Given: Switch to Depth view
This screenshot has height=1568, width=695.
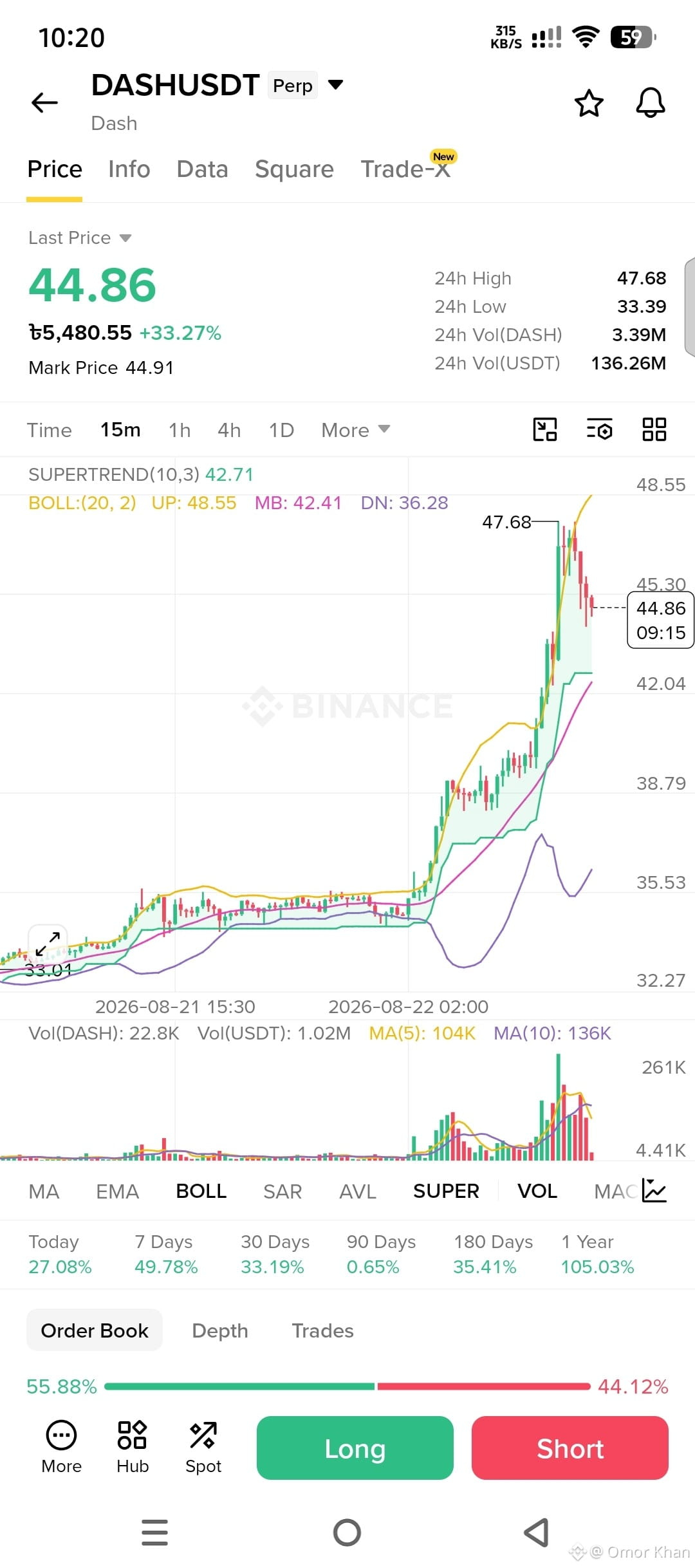Looking at the screenshot, I should pyautogui.click(x=220, y=1330).
